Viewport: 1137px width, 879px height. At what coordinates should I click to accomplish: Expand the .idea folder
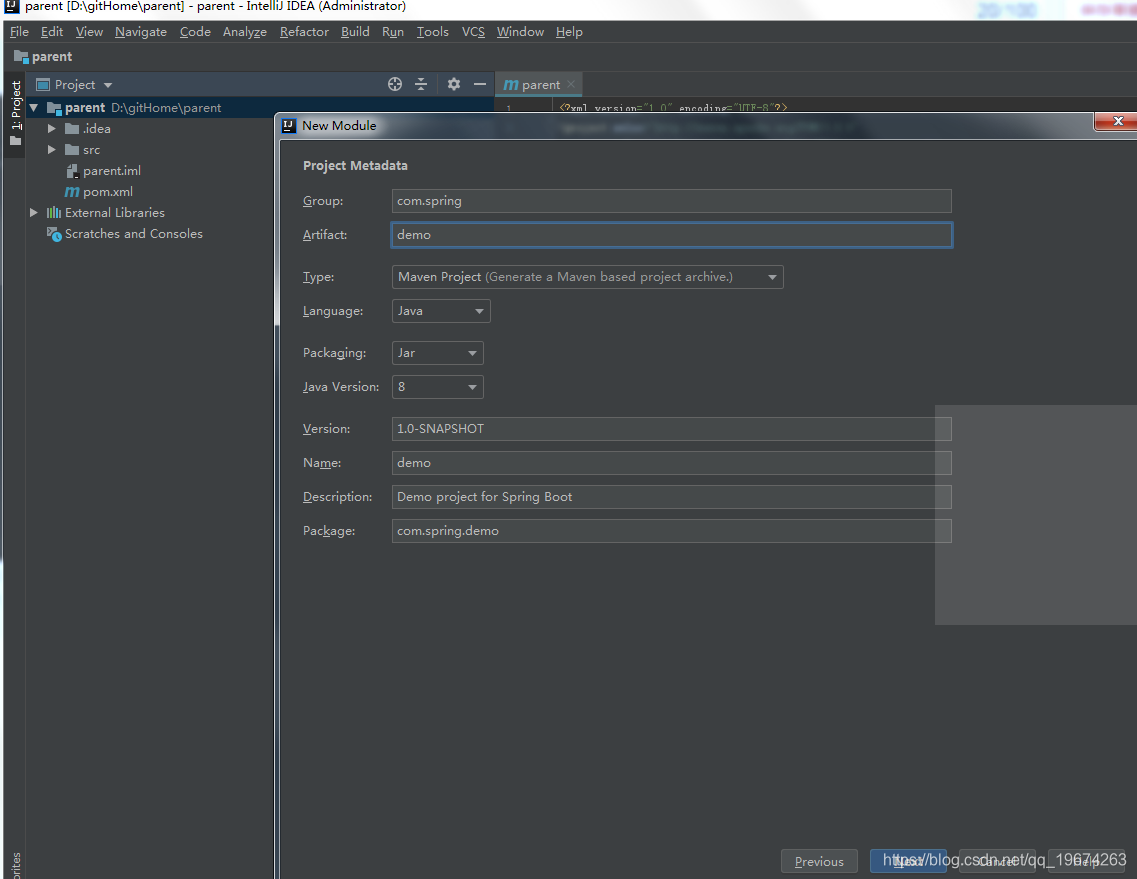[51, 128]
